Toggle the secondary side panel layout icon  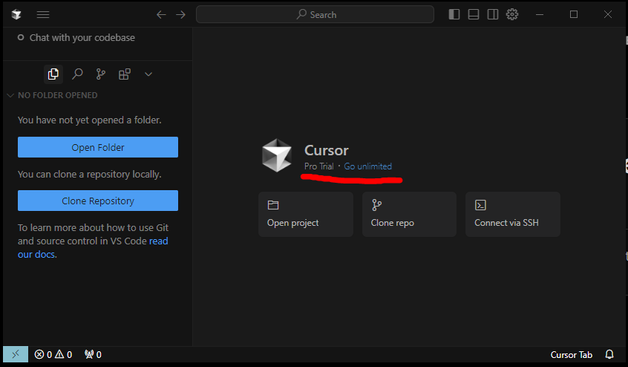(493, 14)
